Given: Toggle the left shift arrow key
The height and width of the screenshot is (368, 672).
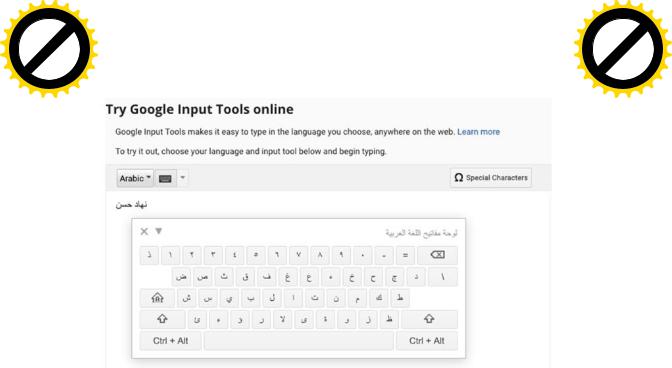Looking at the screenshot, I should [162, 319].
